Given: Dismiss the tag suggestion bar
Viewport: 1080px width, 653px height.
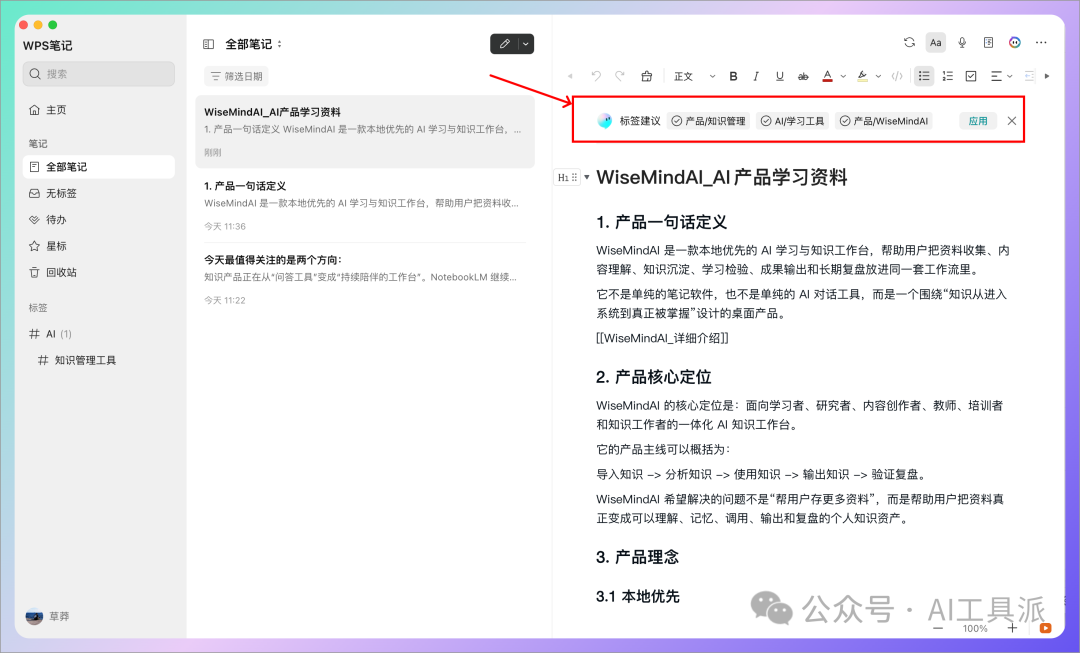Looking at the screenshot, I should [x=1012, y=121].
